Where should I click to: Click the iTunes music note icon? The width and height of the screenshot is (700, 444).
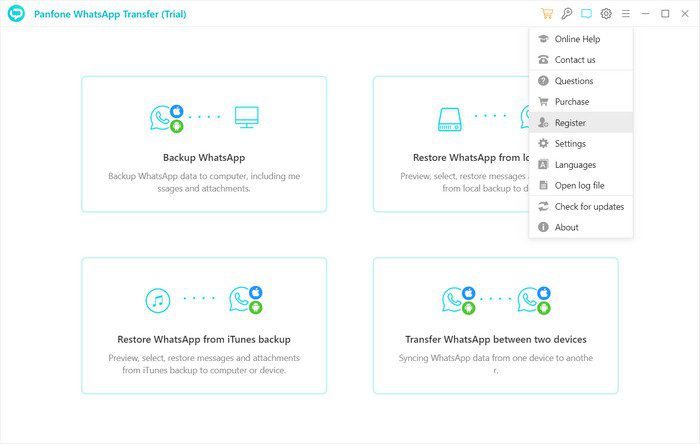[x=157, y=299]
